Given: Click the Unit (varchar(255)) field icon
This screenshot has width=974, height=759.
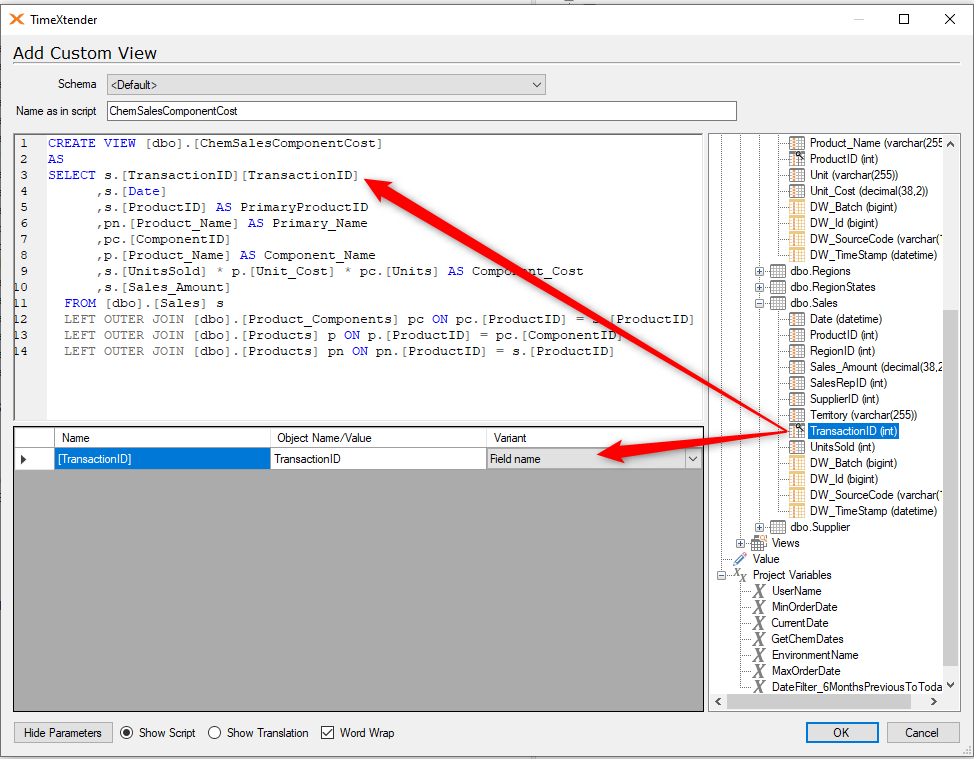Looking at the screenshot, I should coord(796,175).
